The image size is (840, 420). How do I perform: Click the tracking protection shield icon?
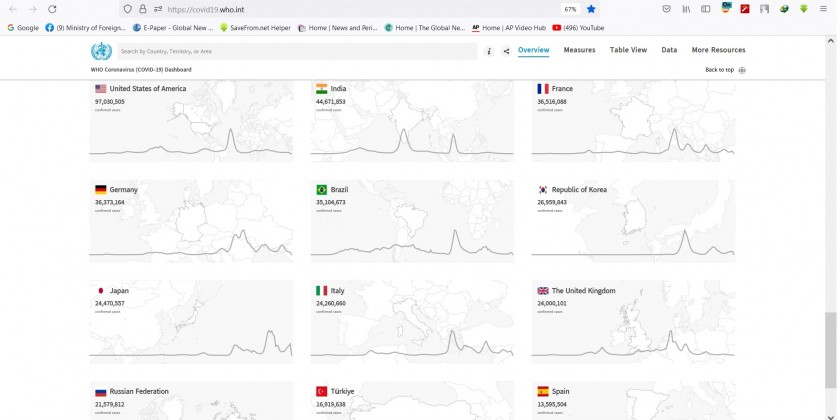(x=128, y=9)
